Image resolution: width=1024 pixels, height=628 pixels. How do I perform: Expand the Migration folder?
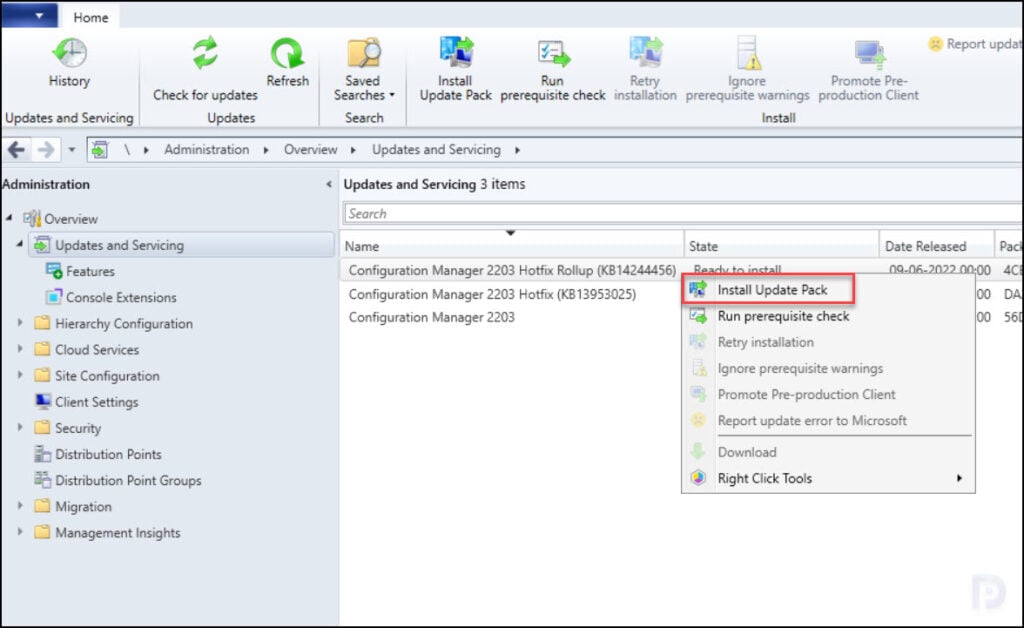[x=20, y=505]
